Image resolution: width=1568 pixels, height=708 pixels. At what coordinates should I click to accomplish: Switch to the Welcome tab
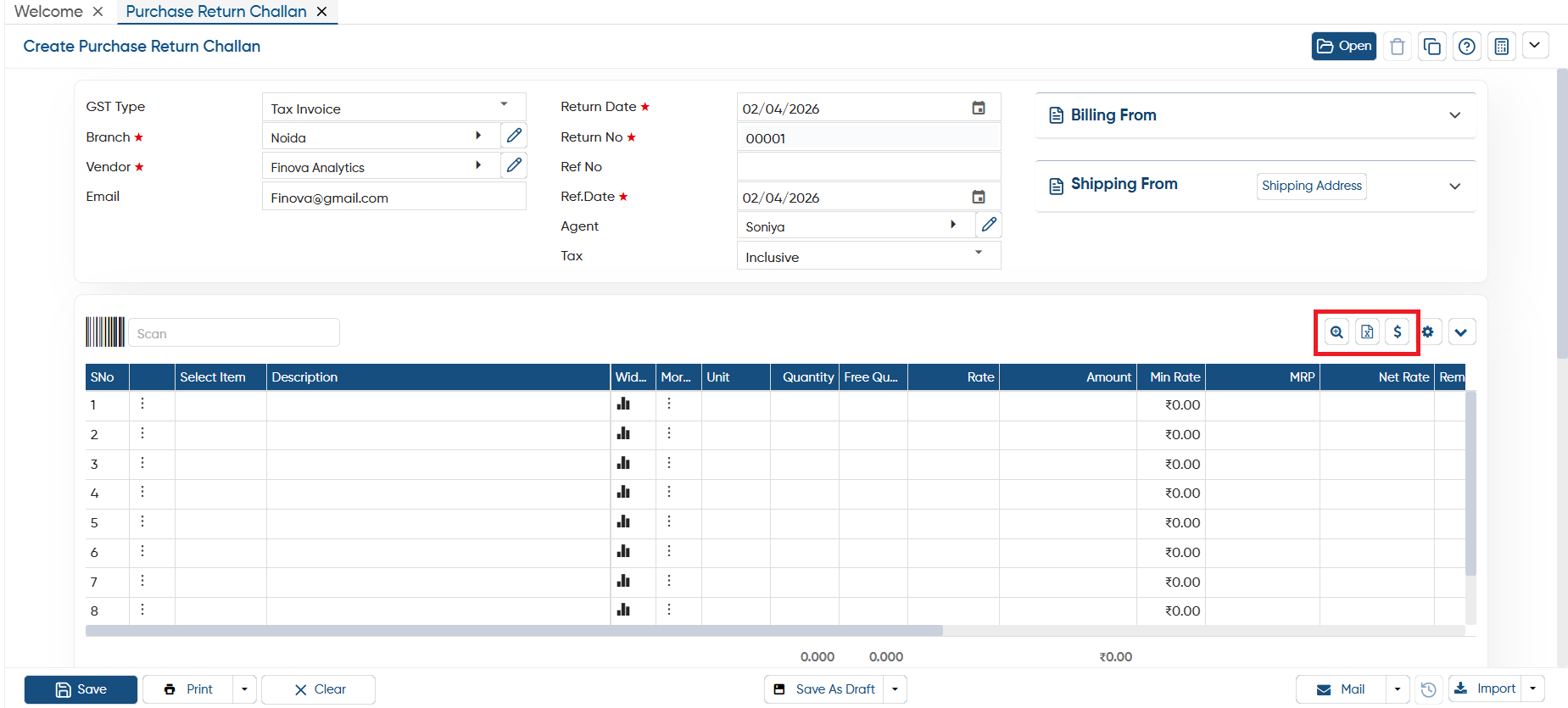coord(48,12)
